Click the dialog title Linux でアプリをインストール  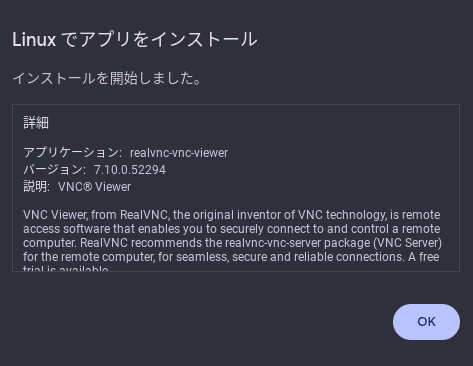[x=135, y=39]
